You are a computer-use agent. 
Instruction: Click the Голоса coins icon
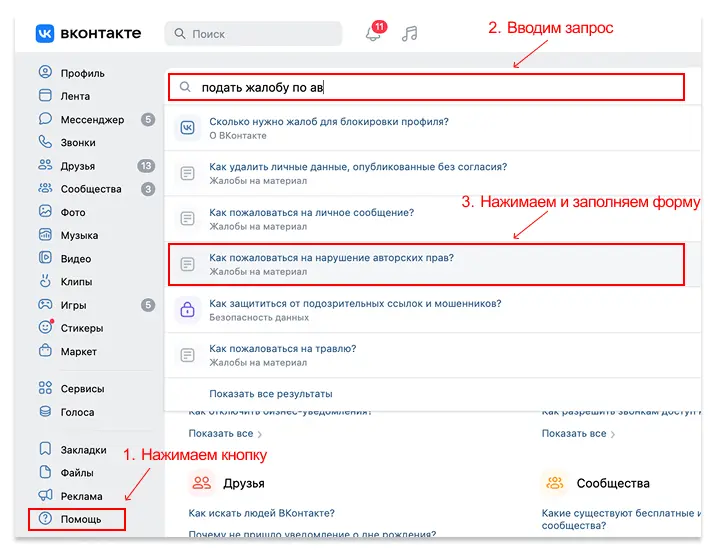45,411
